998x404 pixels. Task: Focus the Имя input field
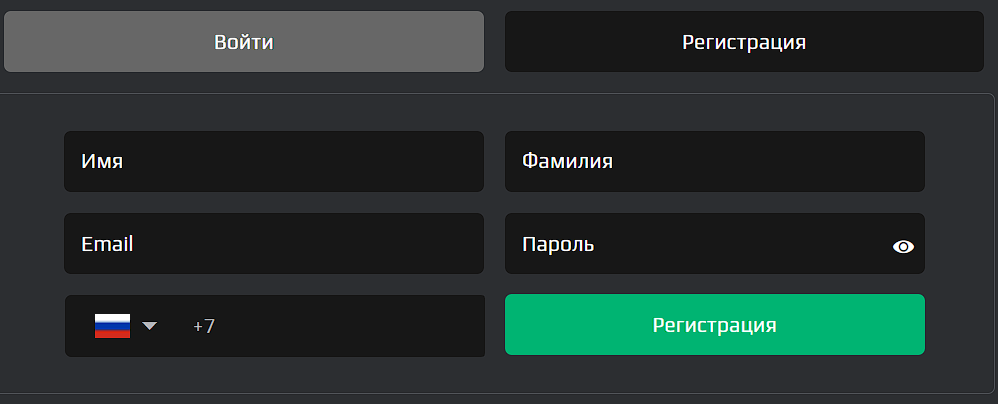pos(274,162)
